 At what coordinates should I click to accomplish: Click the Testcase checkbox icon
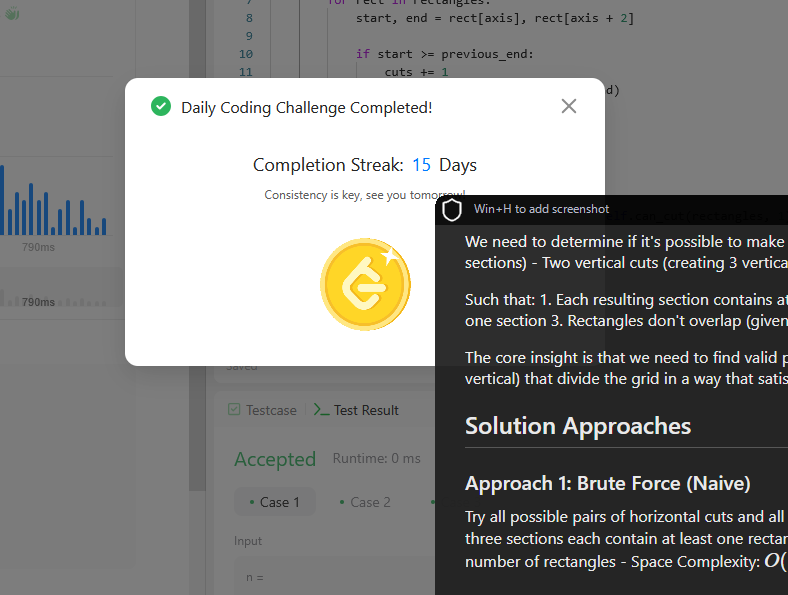[234, 410]
